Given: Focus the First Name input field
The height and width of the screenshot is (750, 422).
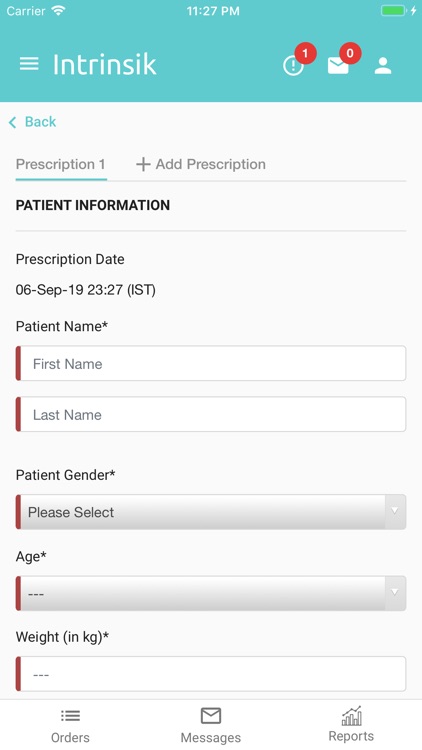Looking at the screenshot, I should (x=211, y=364).
